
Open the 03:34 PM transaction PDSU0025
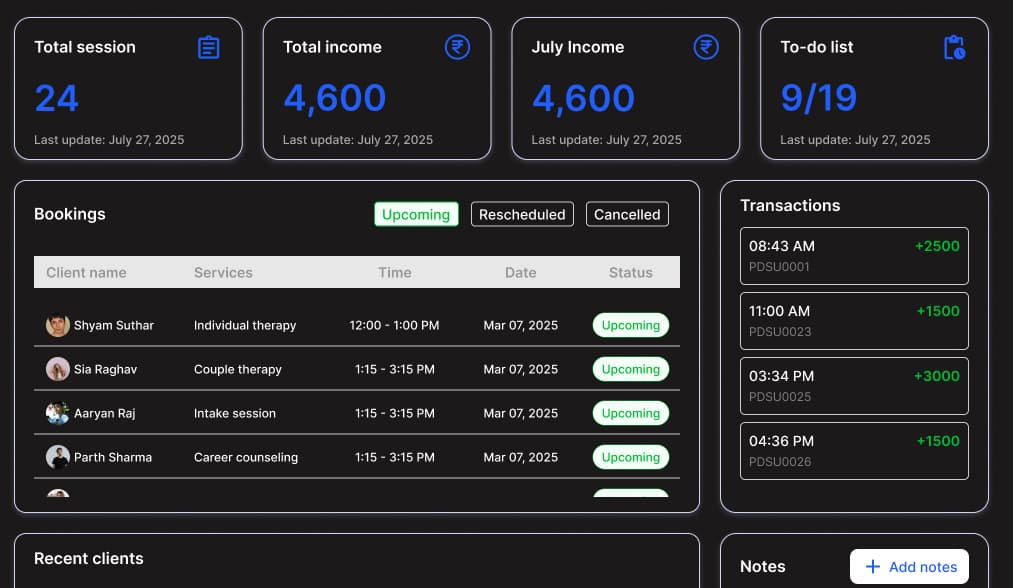pos(854,386)
